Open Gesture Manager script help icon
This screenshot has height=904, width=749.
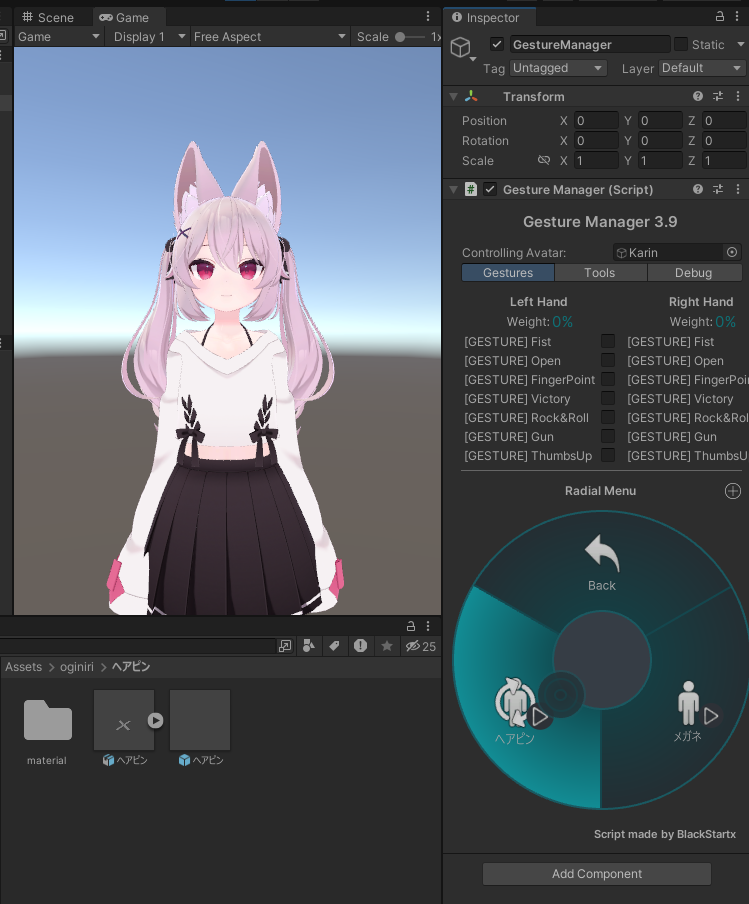(x=698, y=189)
